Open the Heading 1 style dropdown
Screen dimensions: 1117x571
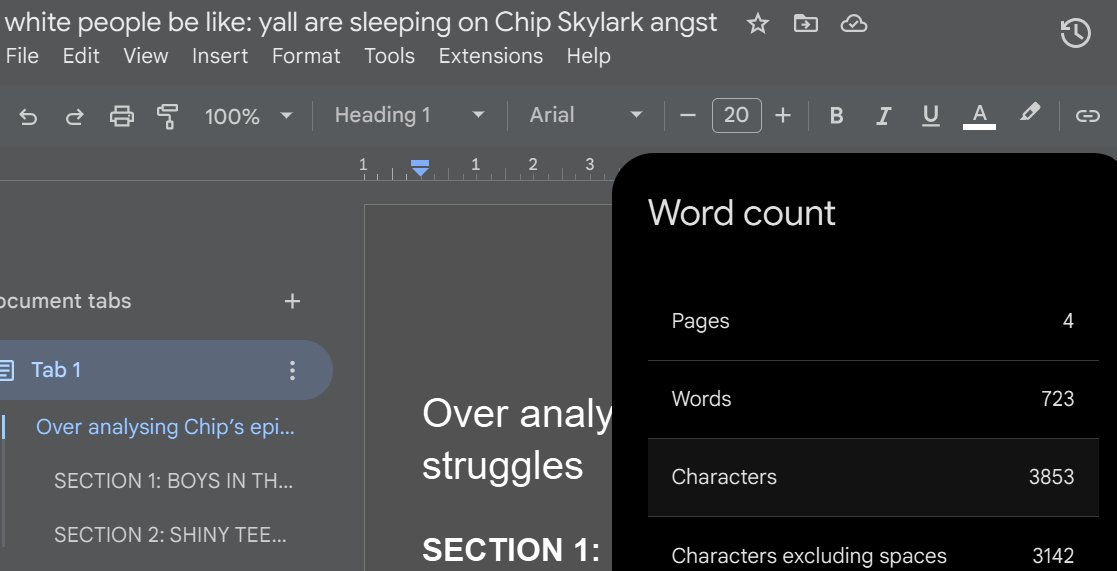click(410, 115)
